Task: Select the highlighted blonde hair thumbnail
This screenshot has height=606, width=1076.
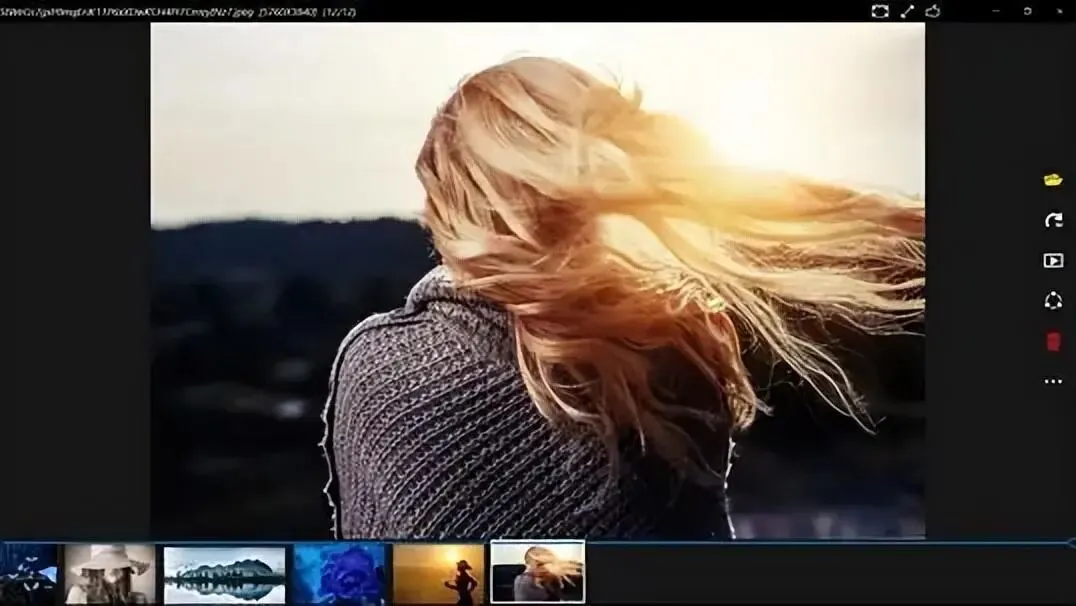Action: (538, 572)
